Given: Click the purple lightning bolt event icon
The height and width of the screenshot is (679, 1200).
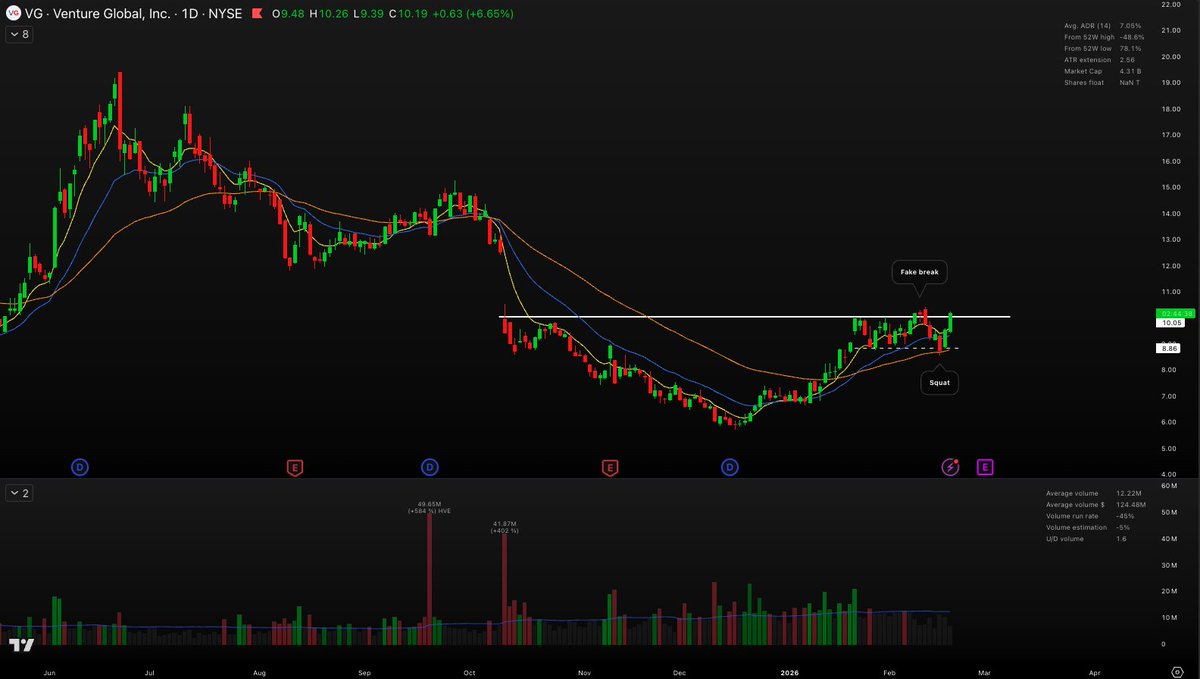Looking at the screenshot, I should pos(951,467).
